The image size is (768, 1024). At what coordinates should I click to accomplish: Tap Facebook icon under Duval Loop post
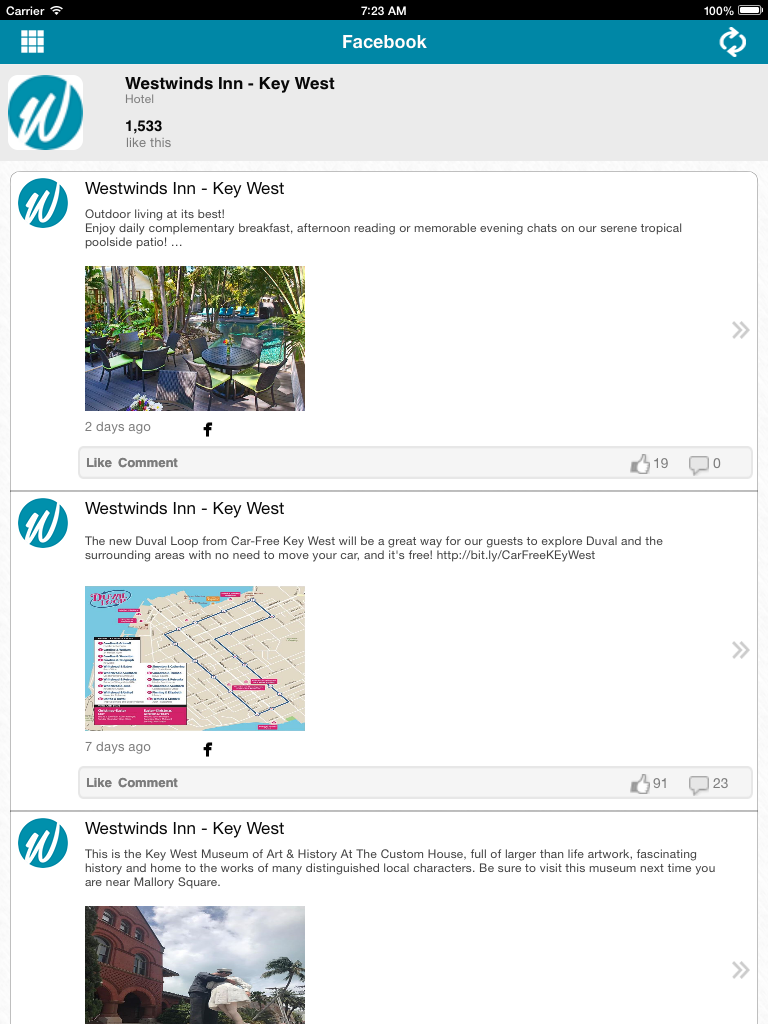click(x=208, y=749)
